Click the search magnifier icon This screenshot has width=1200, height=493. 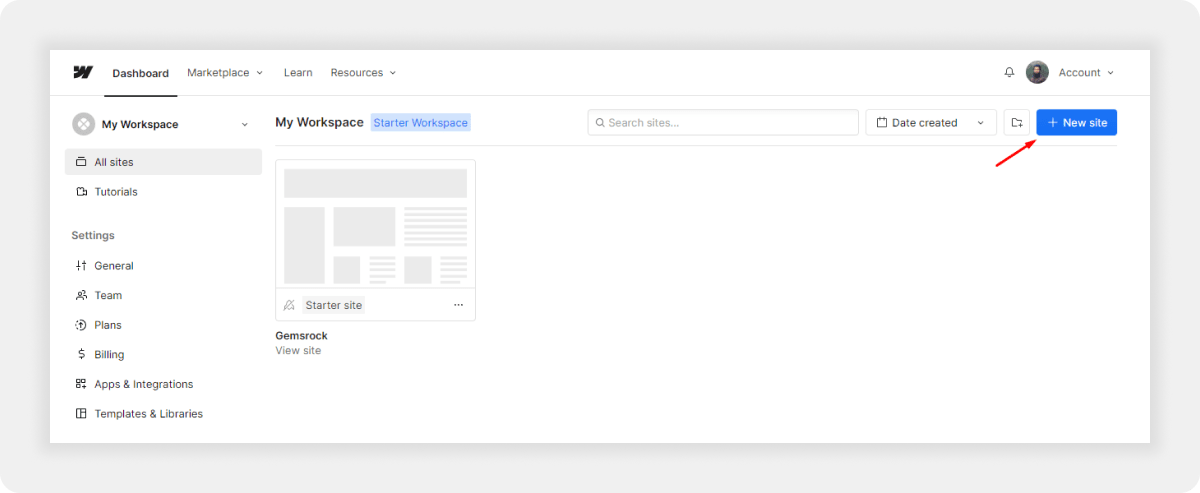click(x=600, y=123)
